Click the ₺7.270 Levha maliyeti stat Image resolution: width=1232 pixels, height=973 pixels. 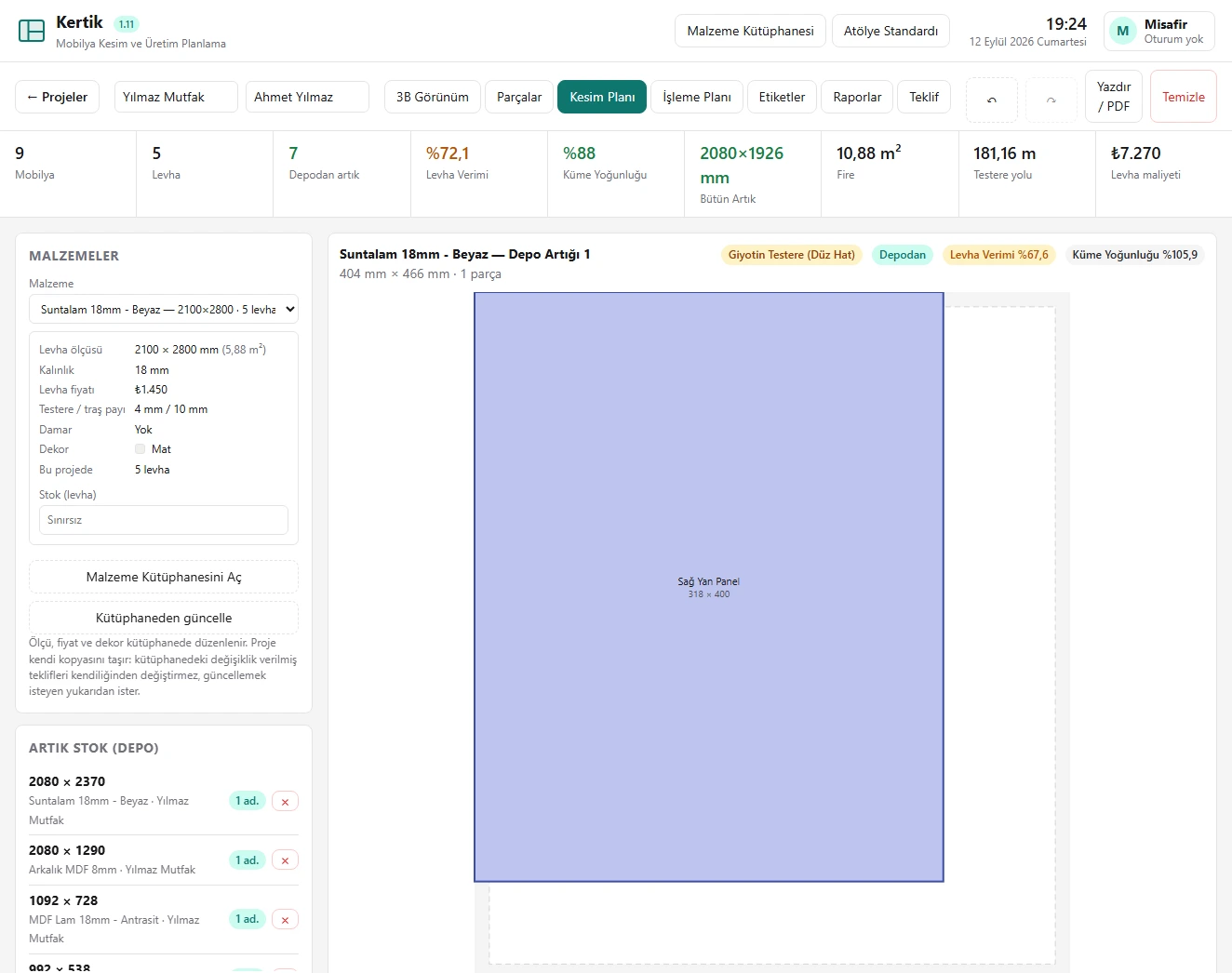(1163, 174)
